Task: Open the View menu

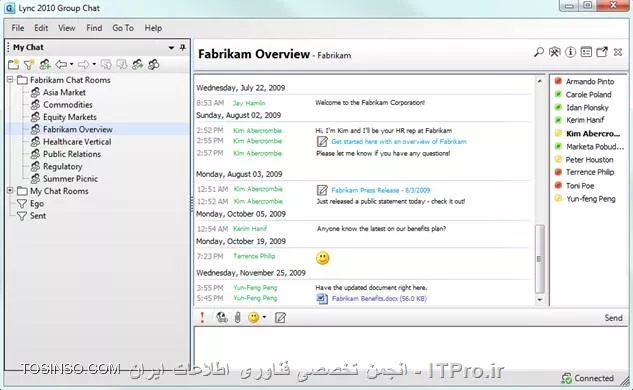Action: (x=67, y=28)
